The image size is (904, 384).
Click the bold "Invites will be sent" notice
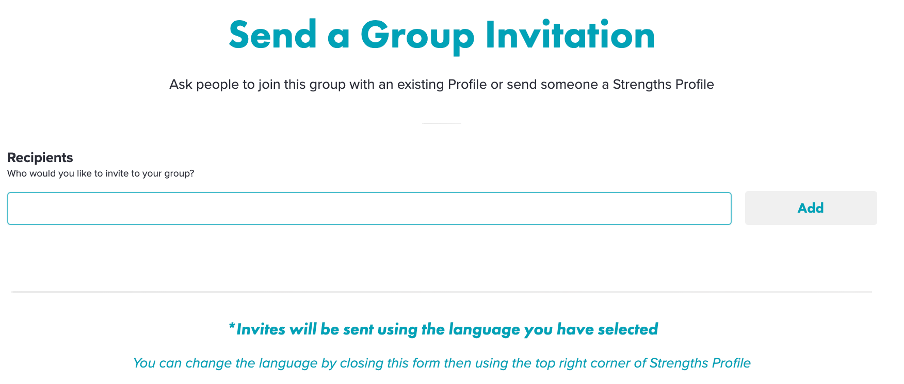coord(443,329)
